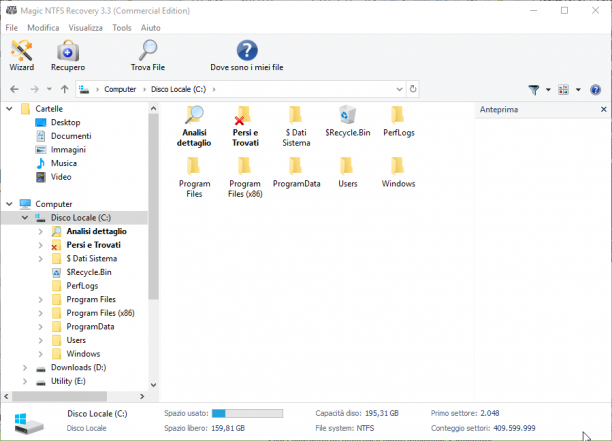Click Computer in the address breadcrumb
This screenshot has width=612, height=441.
(x=120, y=89)
